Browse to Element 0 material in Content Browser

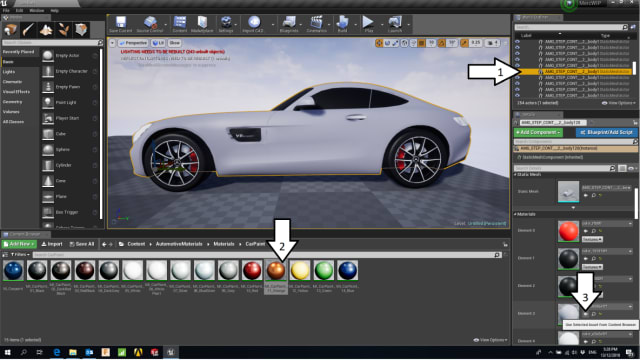(x=593, y=231)
